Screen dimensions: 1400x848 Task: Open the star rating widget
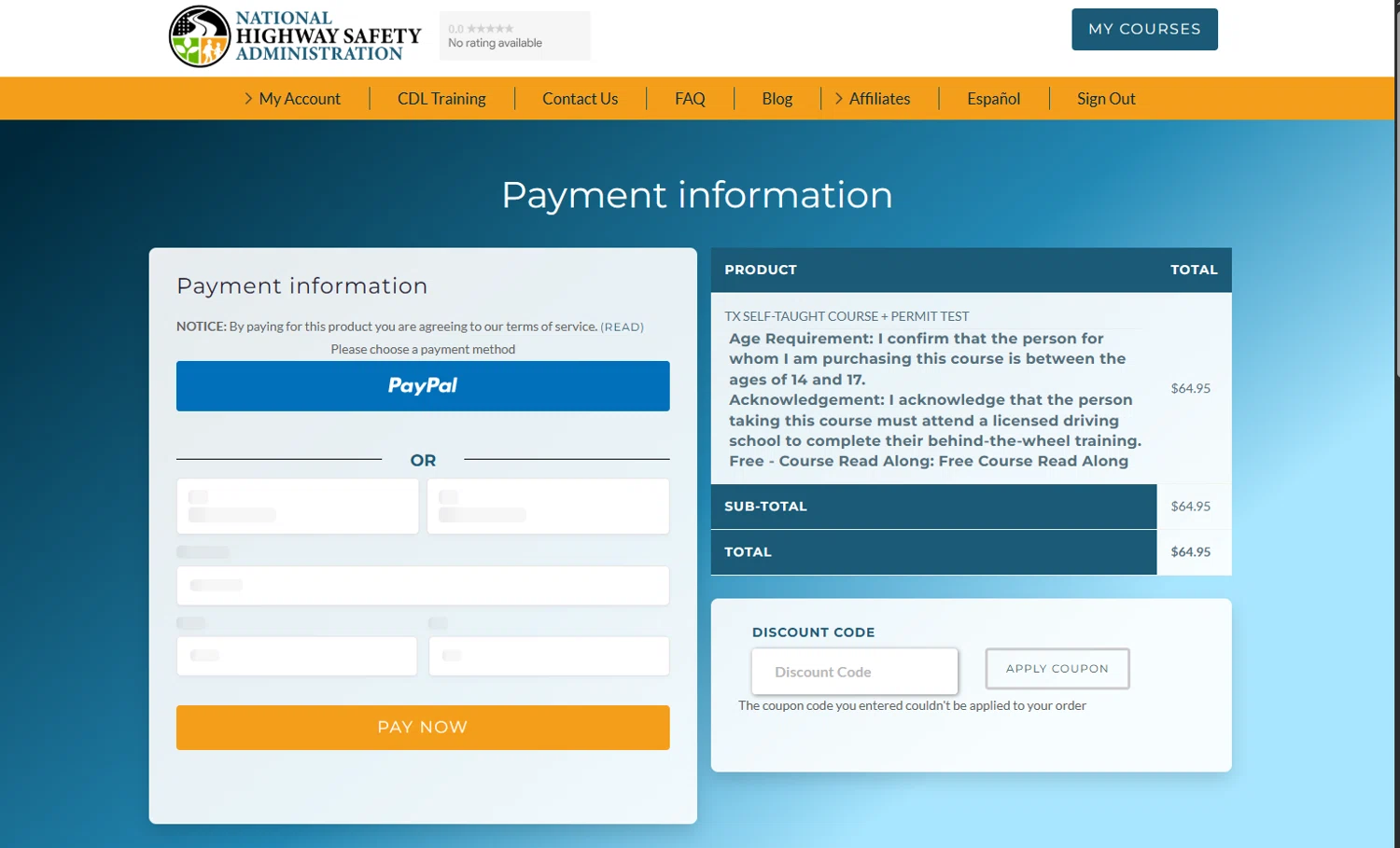514,35
